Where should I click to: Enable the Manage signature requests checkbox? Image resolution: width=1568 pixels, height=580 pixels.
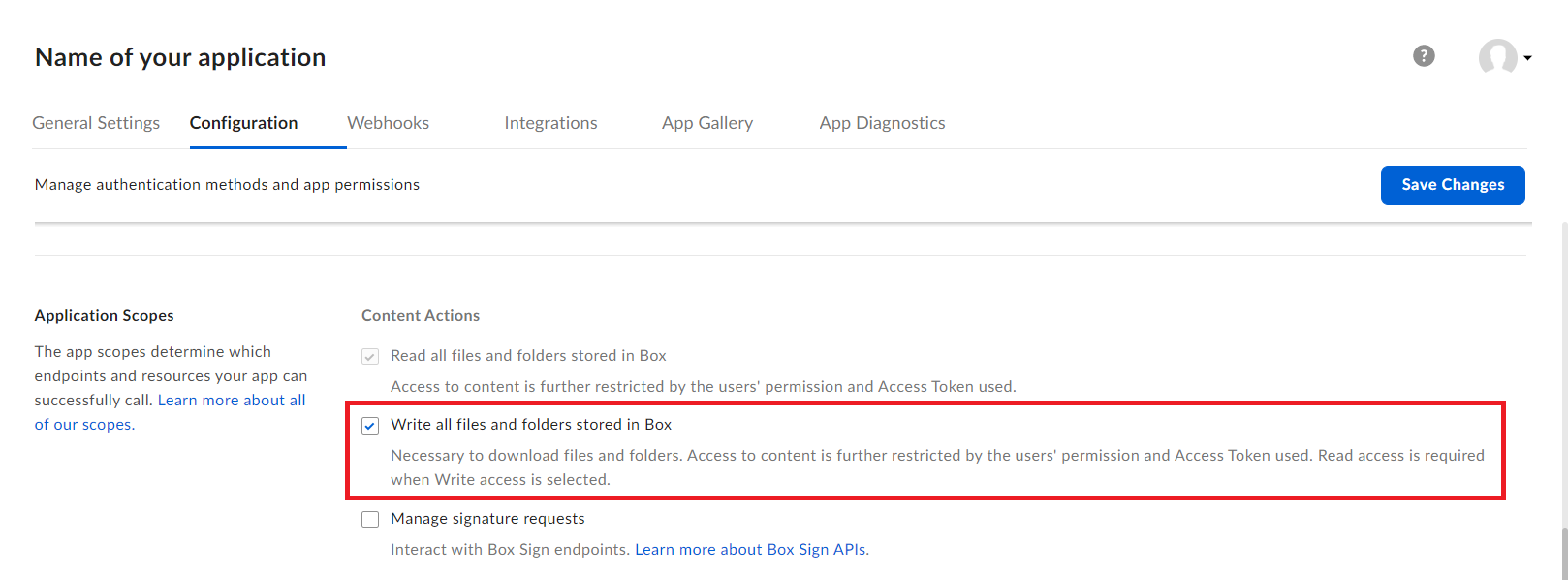tap(370, 520)
